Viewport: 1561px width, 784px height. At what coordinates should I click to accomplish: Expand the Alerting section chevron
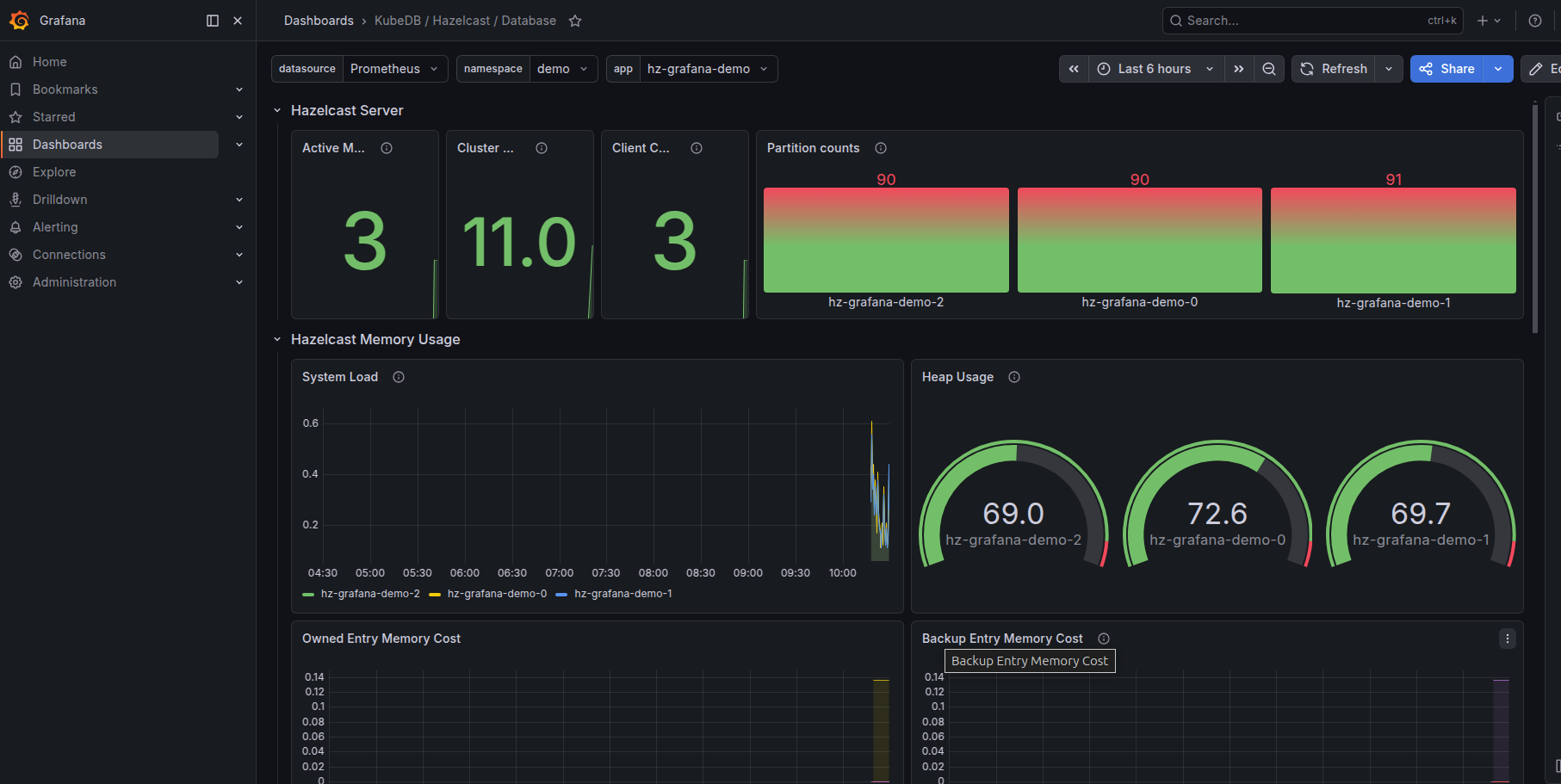[239, 227]
